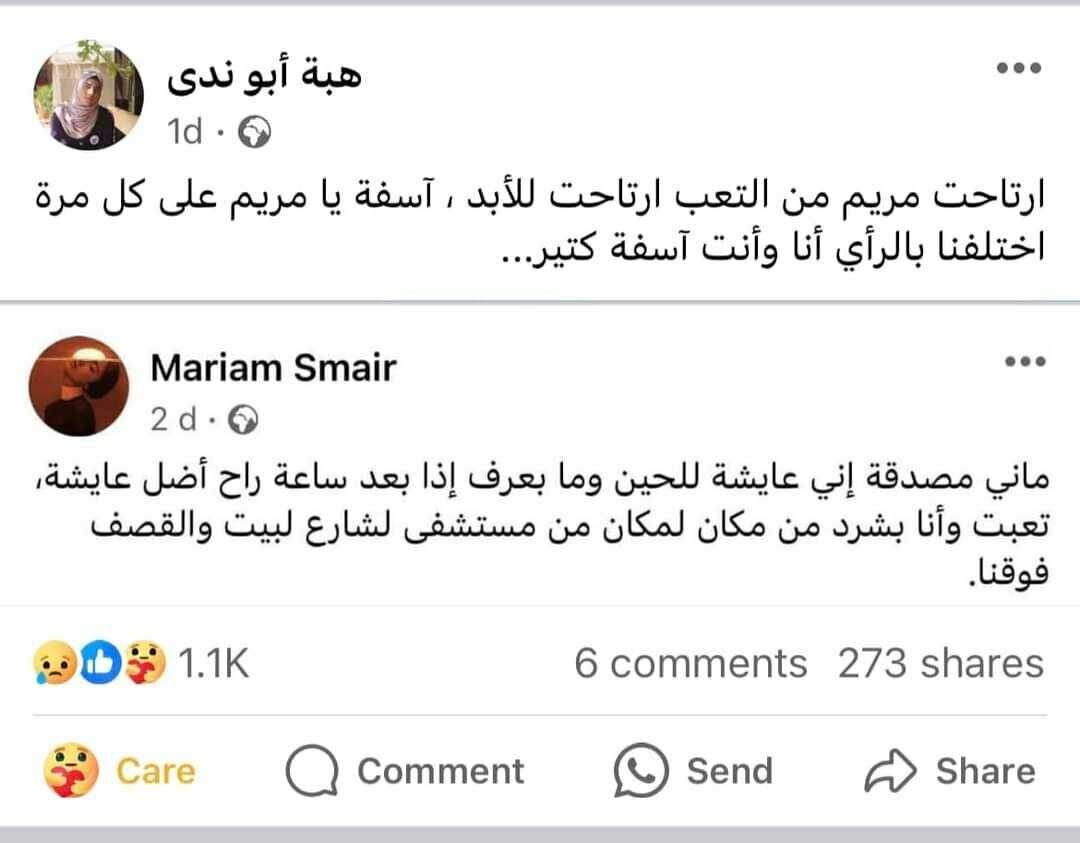Open Mariam Smair's profile name link

273,368
